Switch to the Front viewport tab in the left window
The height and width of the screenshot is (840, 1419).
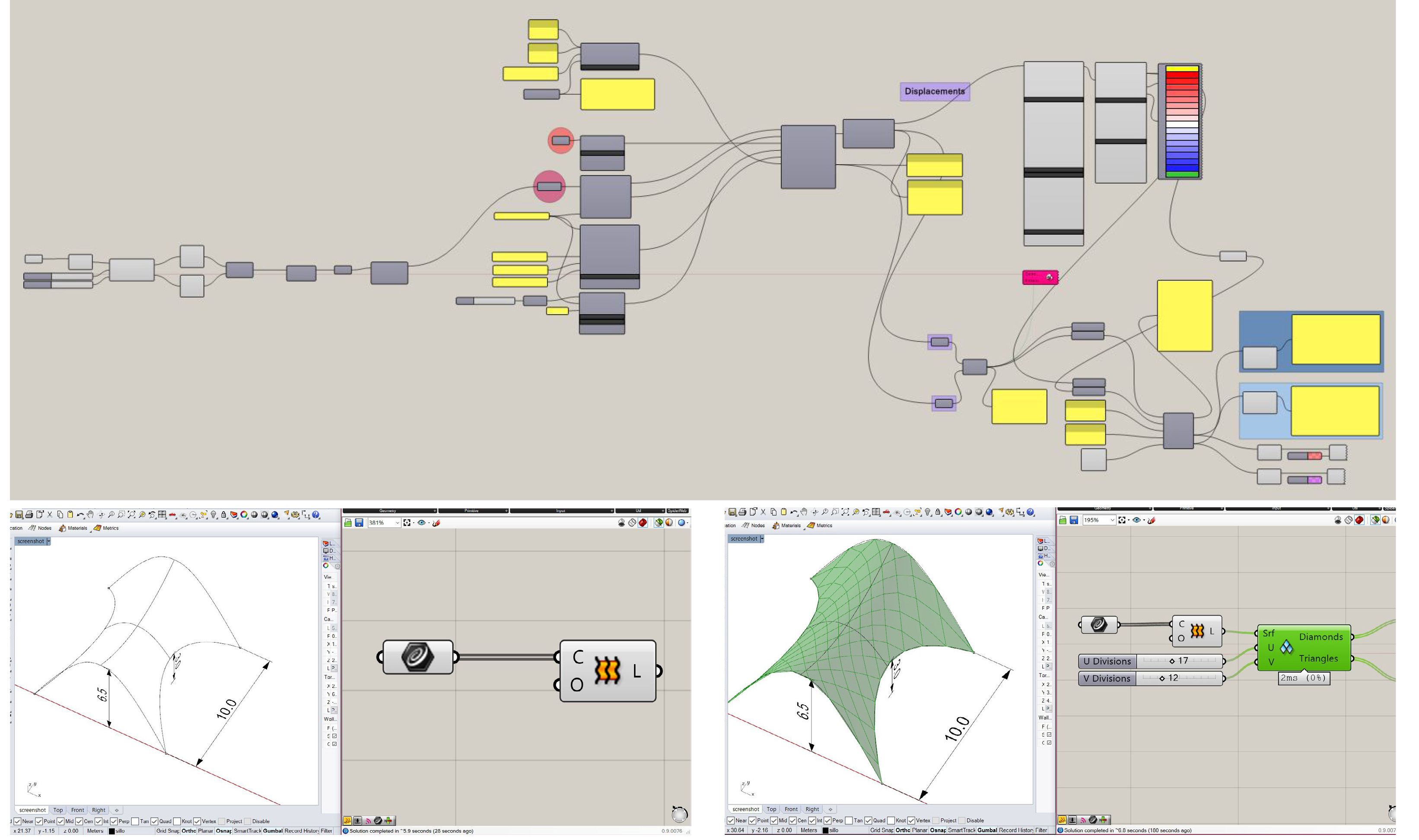(x=77, y=811)
